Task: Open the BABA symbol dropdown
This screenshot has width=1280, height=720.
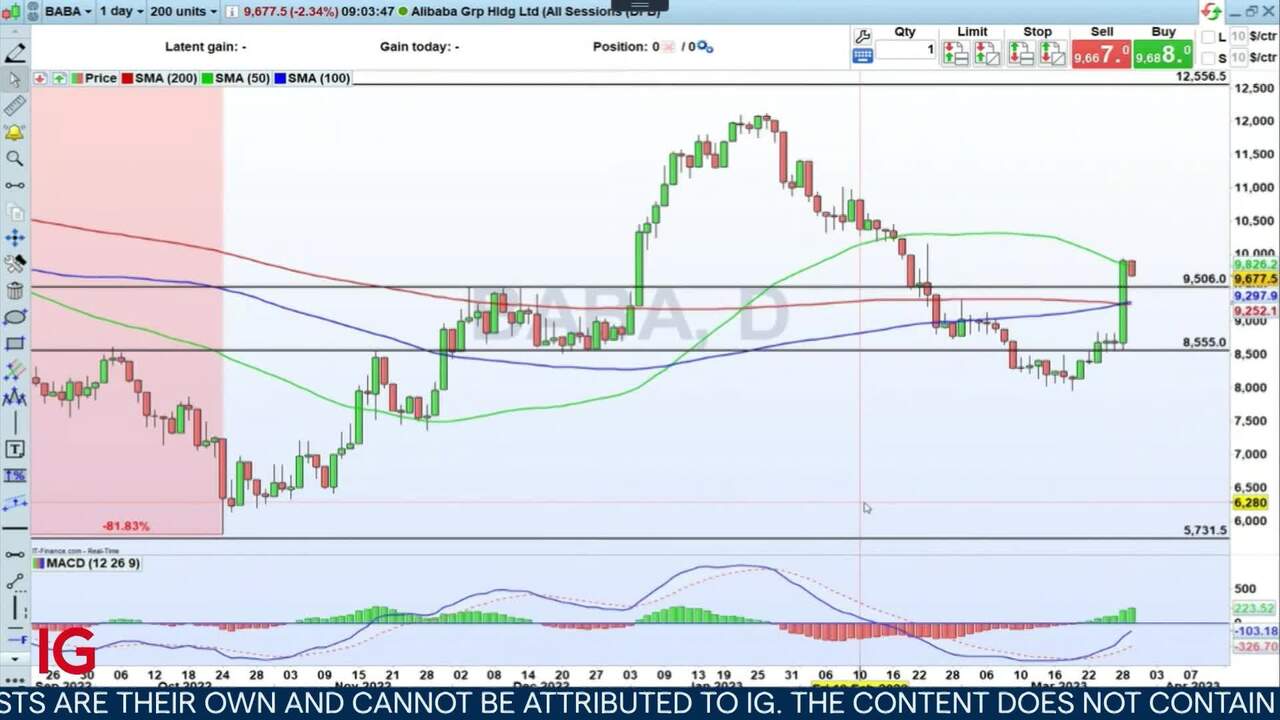Action: [x=69, y=11]
